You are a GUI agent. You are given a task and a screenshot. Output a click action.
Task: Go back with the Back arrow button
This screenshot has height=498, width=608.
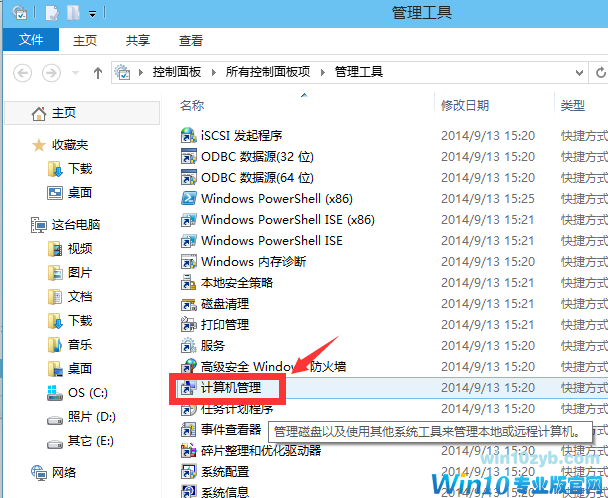pos(22,73)
